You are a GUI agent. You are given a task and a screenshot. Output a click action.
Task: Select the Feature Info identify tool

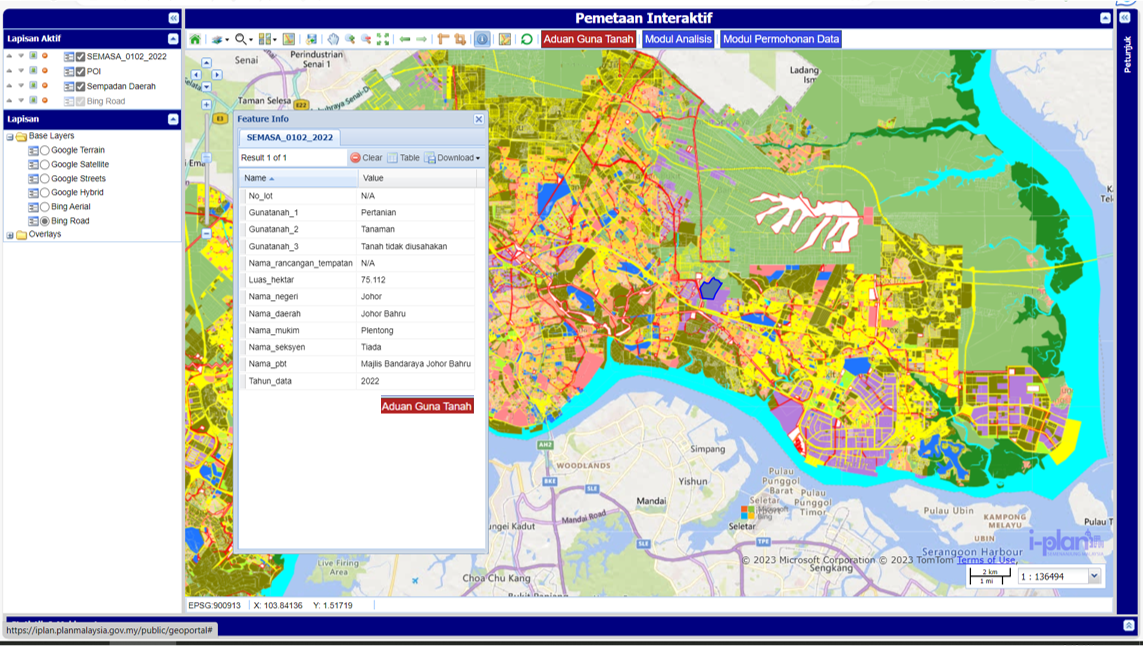(484, 37)
